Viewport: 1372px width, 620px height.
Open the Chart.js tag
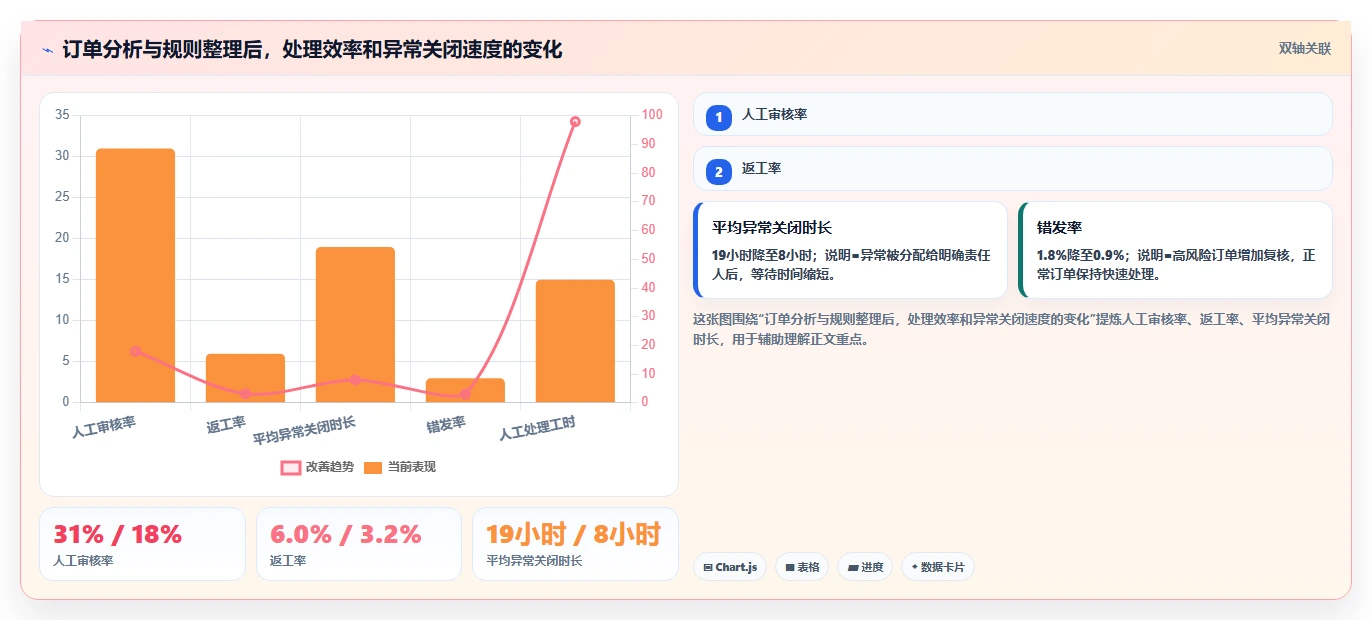click(x=730, y=567)
